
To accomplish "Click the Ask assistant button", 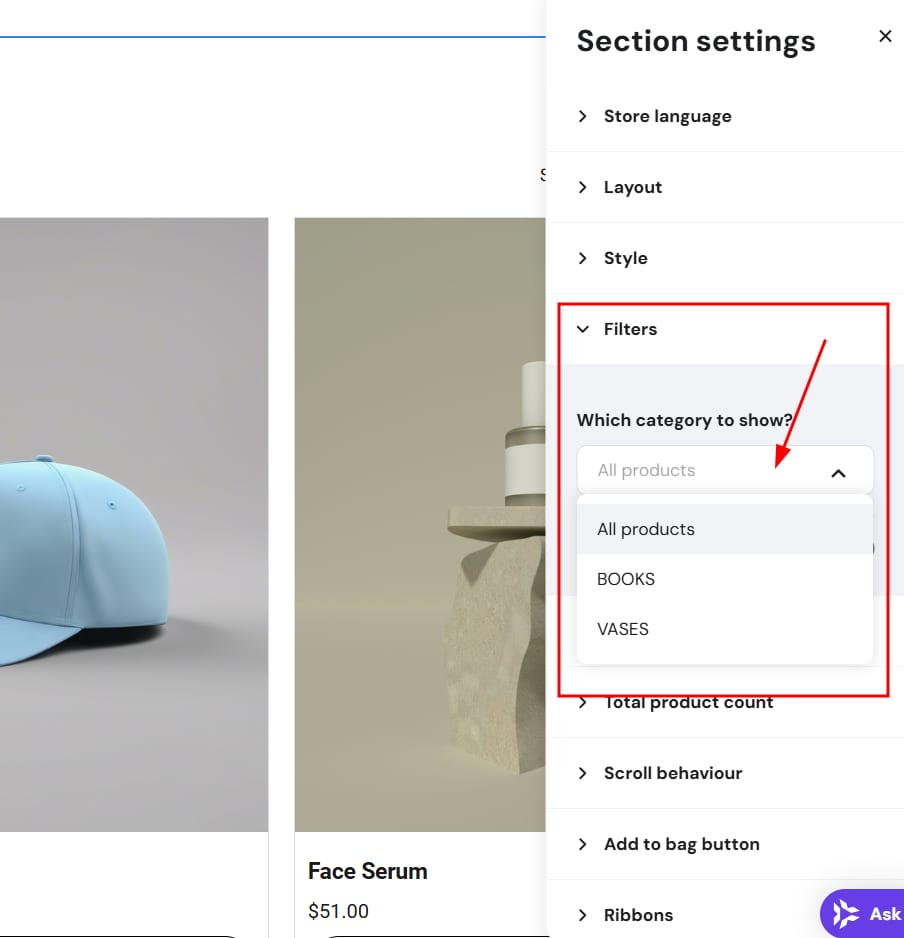I will click(864, 914).
